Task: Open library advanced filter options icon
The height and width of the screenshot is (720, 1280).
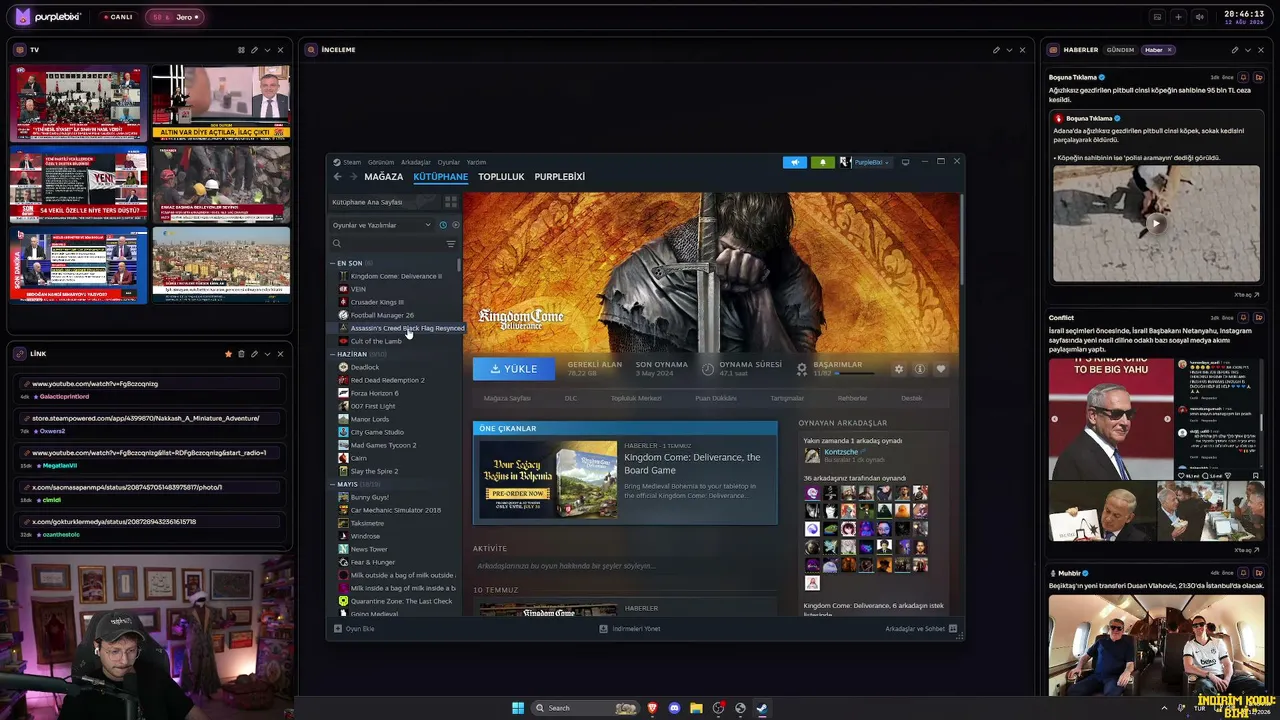Action: 451,244
